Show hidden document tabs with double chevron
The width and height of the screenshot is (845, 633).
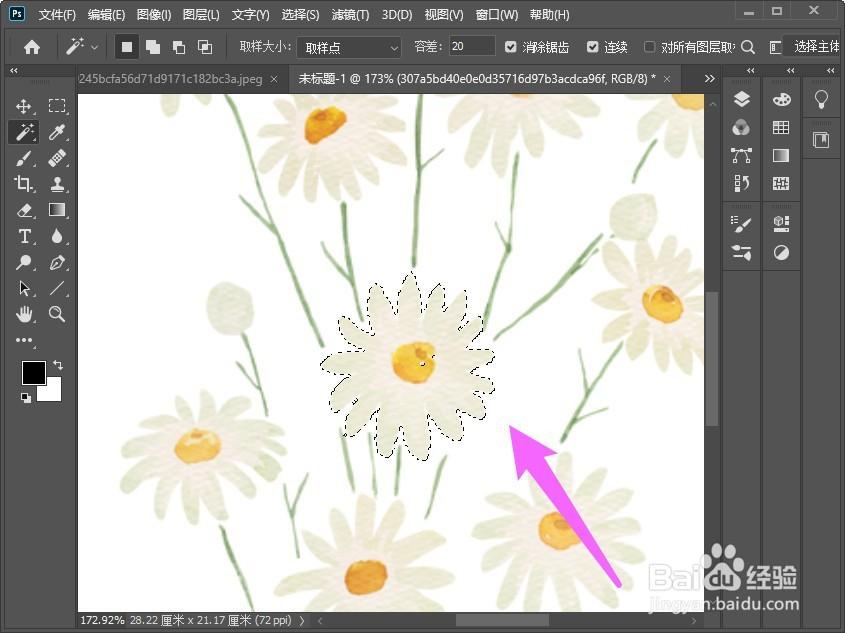pos(710,79)
